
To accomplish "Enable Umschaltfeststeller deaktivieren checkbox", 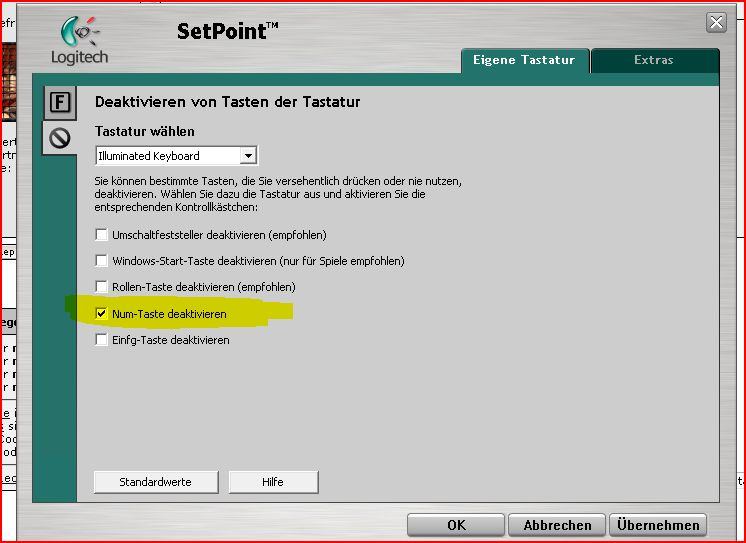I will 101,235.
